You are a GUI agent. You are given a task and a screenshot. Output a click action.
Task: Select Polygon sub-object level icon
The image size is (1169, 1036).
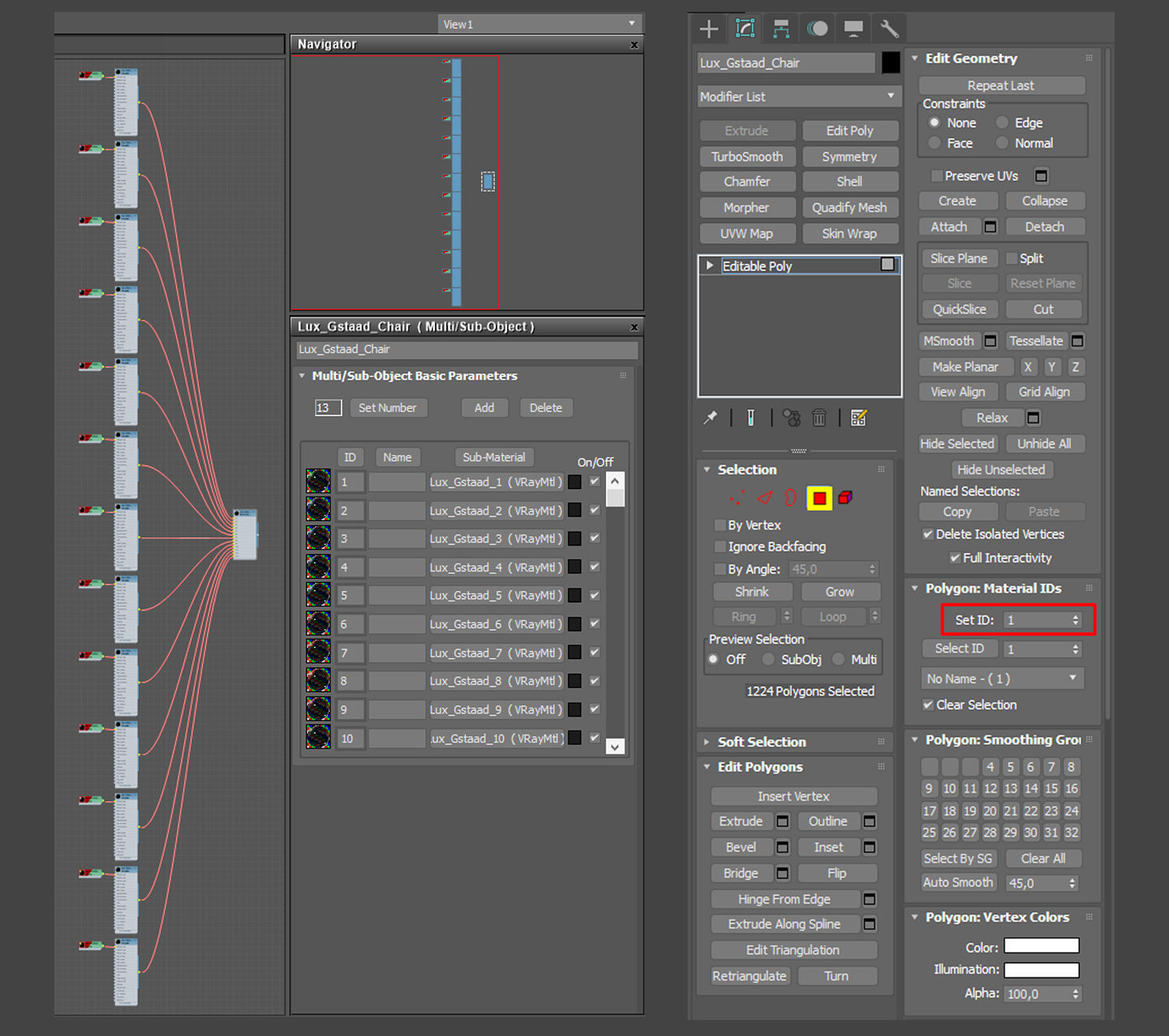pyautogui.click(x=820, y=498)
